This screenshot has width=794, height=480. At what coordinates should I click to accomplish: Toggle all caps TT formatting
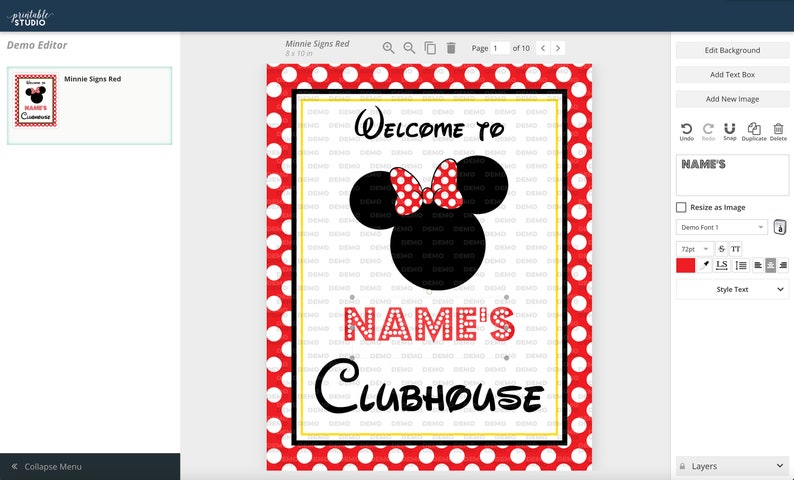[736, 249]
